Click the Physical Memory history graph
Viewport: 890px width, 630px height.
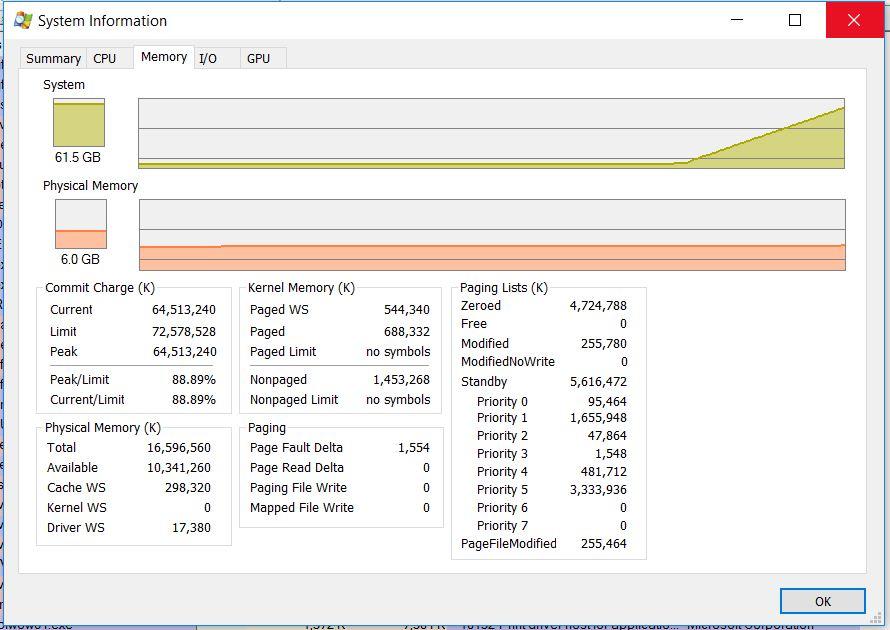[x=491, y=235]
